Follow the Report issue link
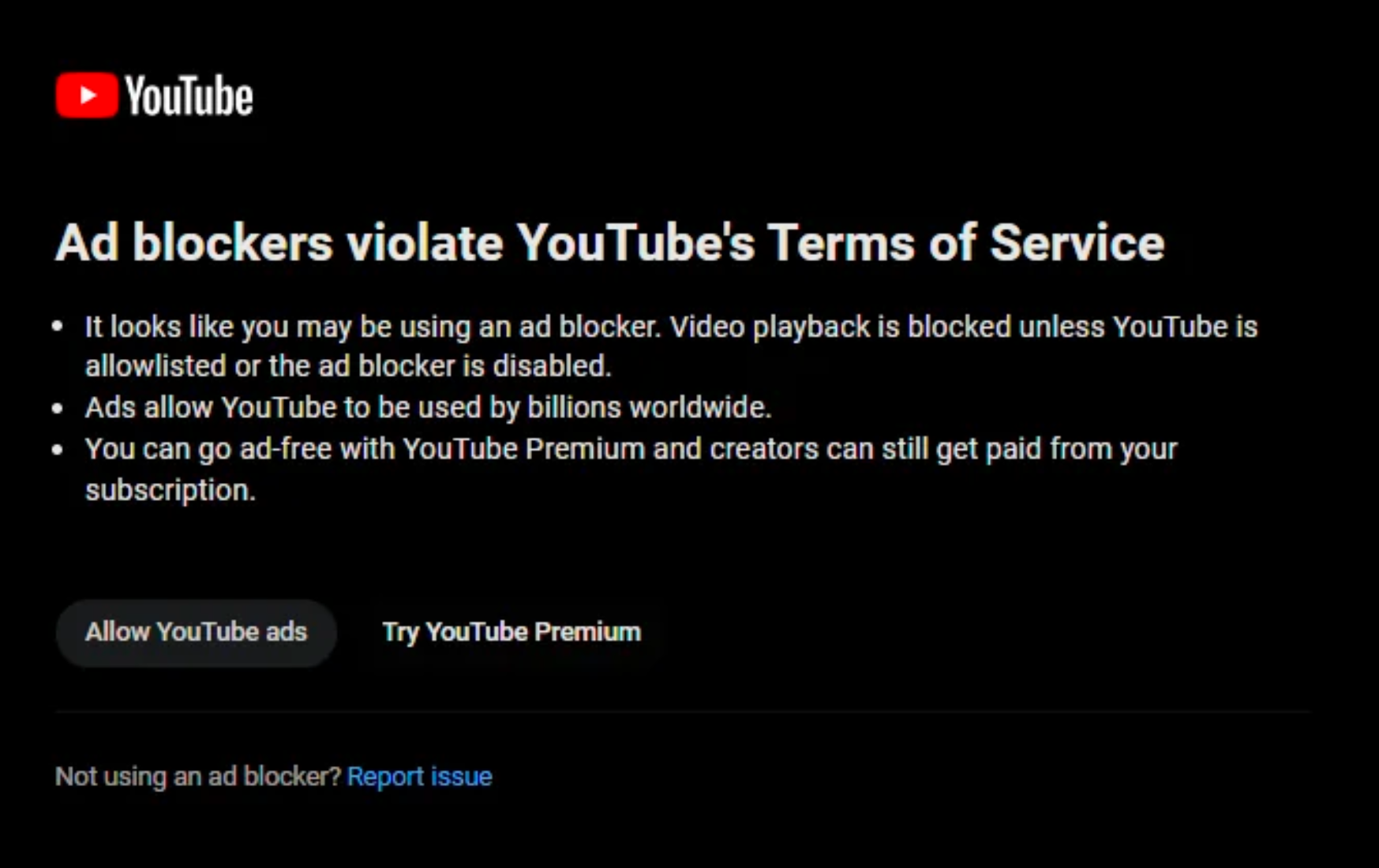This screenshot has height=868, width=1379. 419,776
